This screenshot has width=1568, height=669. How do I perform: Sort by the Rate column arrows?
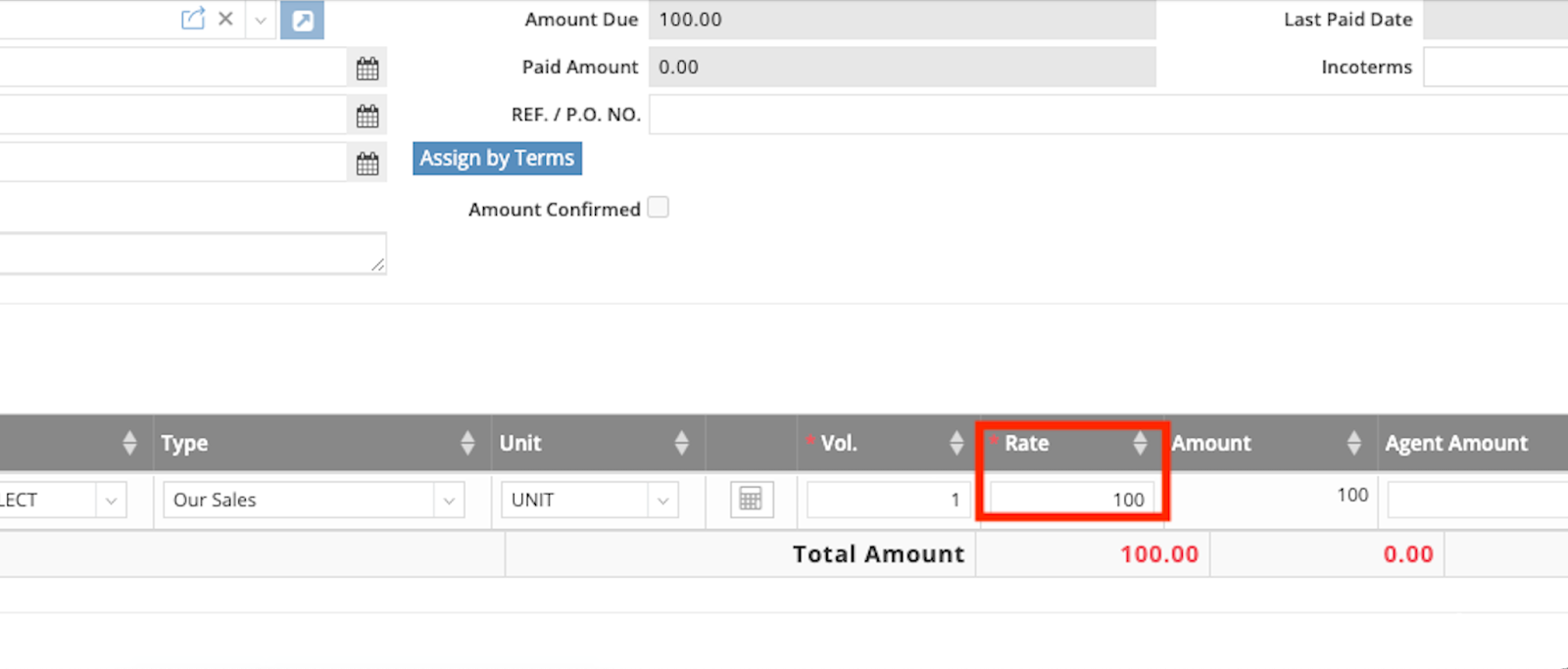point(1140,443)
